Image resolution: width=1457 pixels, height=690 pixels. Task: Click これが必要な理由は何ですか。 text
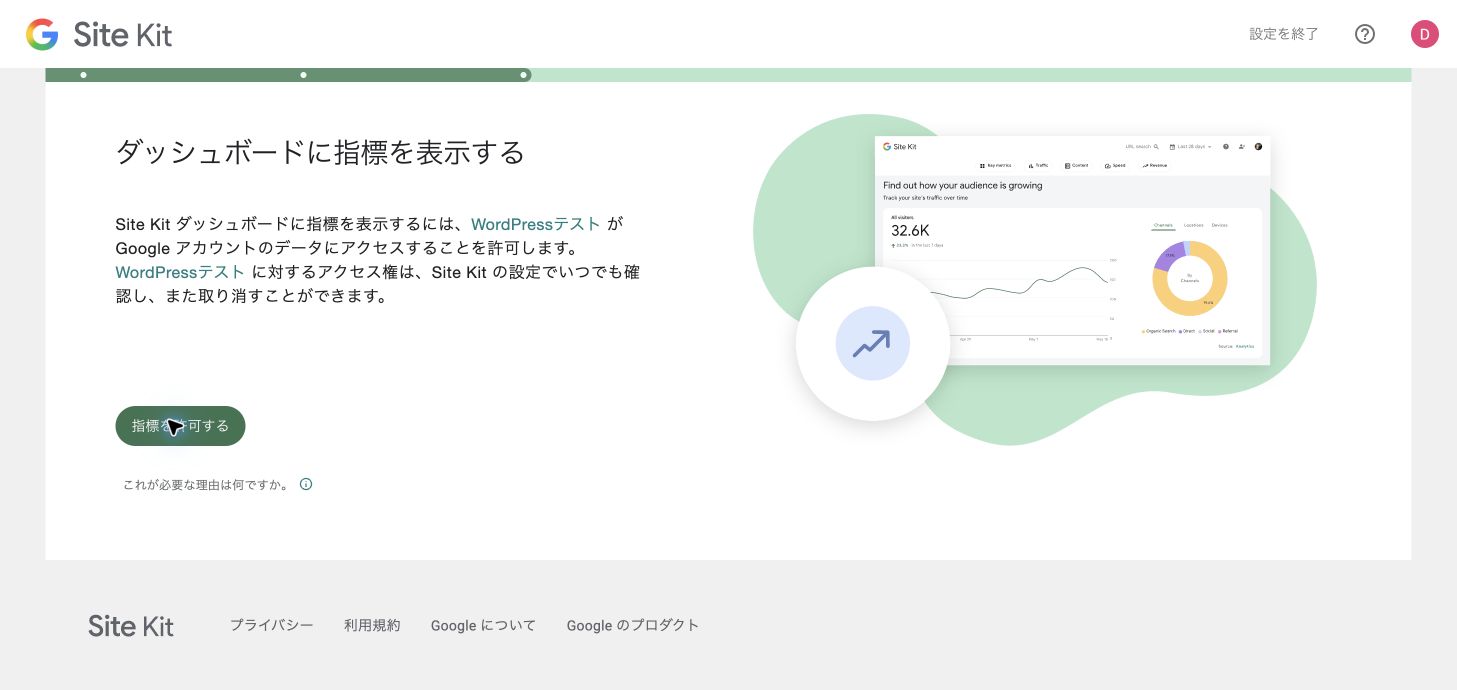click(x=207, y=485)
